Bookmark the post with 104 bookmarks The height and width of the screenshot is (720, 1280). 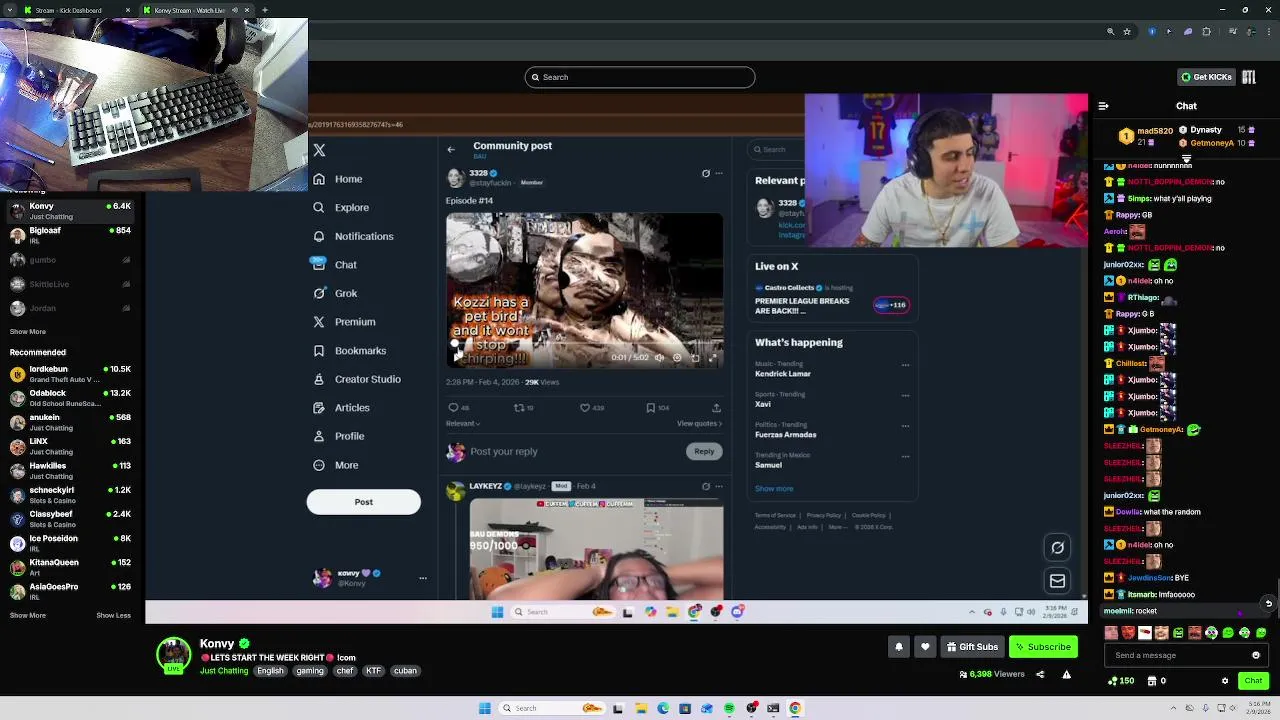pyautogui.click(x=651, y=408)
